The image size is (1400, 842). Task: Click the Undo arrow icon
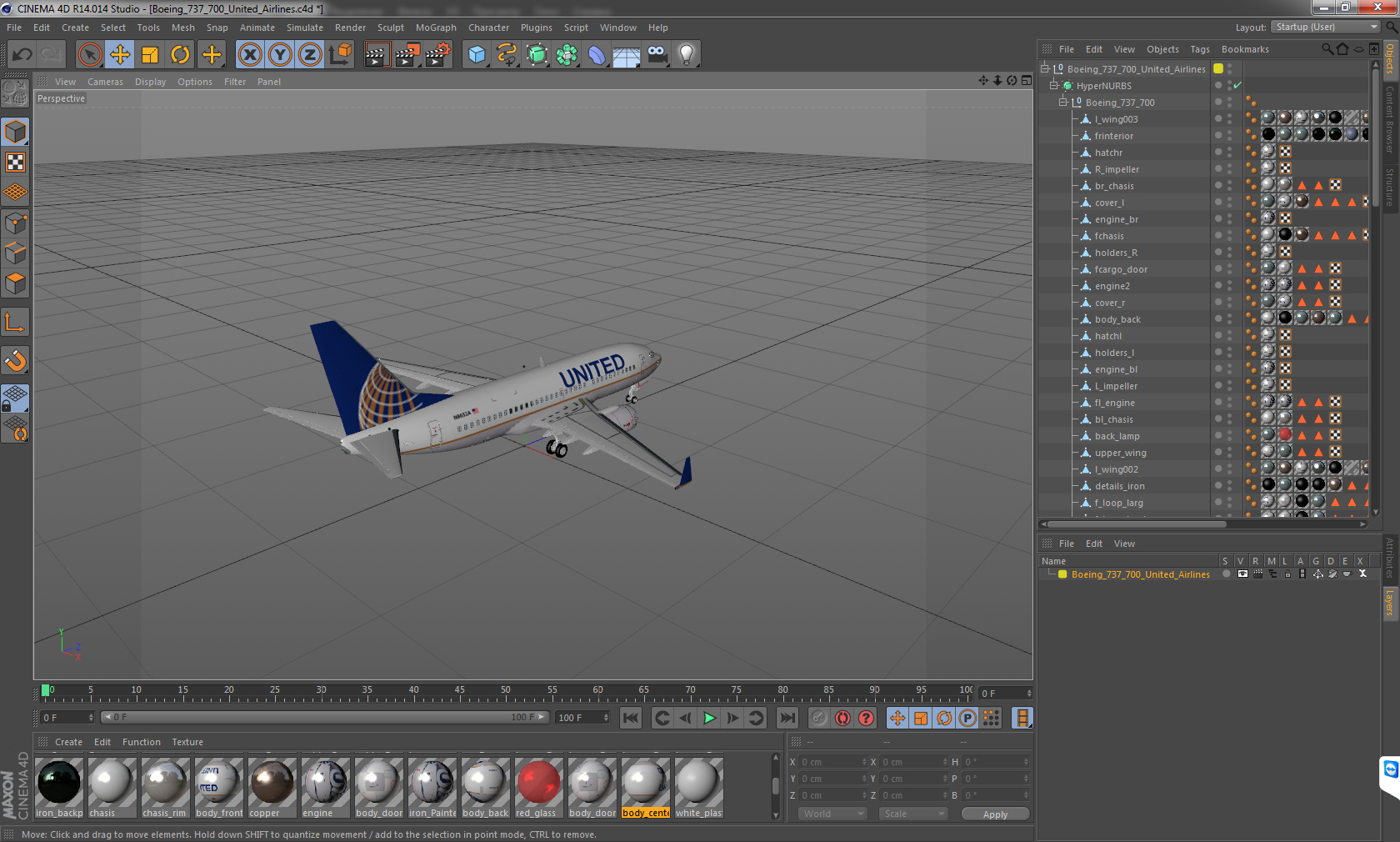pos(22,55)
